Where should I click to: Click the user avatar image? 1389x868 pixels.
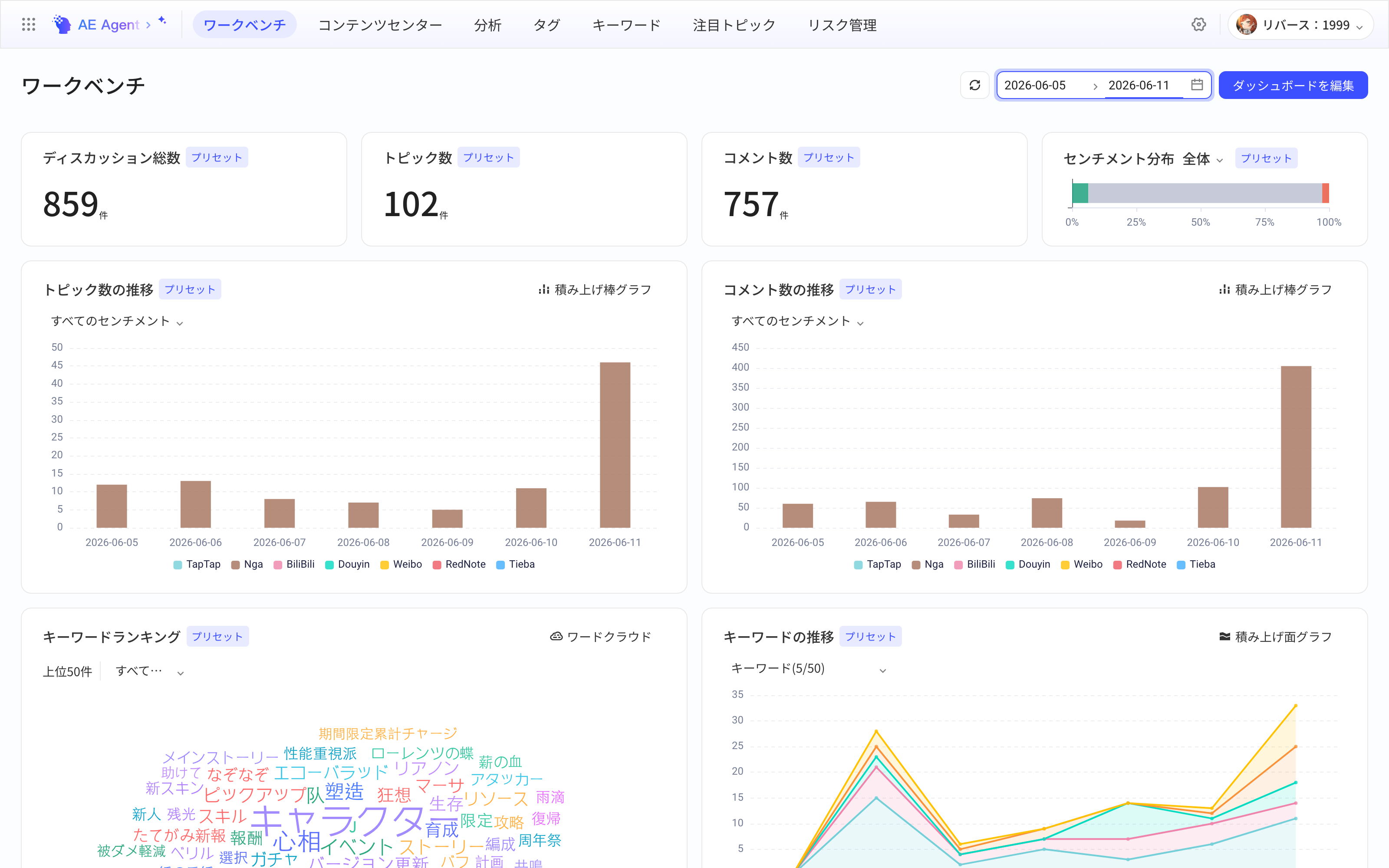(x=1246, y=25)
